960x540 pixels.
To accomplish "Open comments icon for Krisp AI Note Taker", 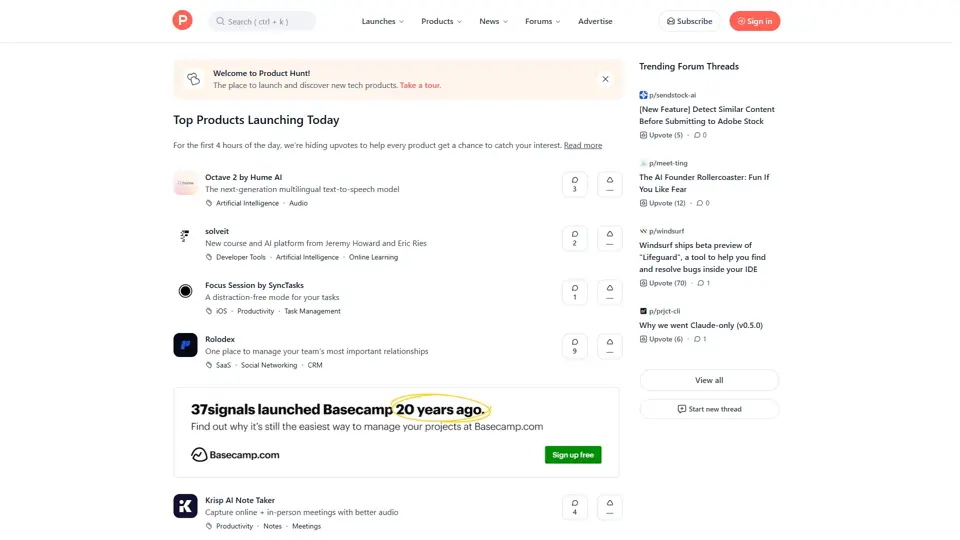I will pyautogui.click(x=574, y=507).
